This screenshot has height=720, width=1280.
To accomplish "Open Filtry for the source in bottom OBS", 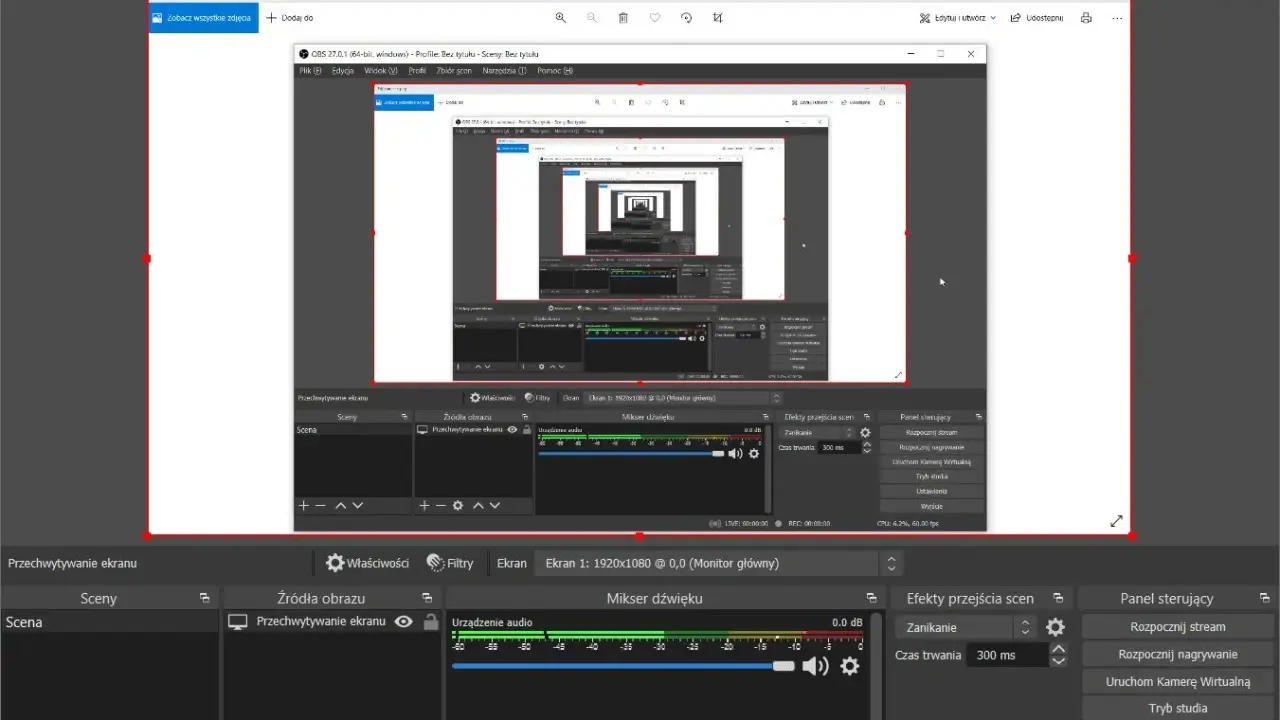I will (x=449, y=563).
